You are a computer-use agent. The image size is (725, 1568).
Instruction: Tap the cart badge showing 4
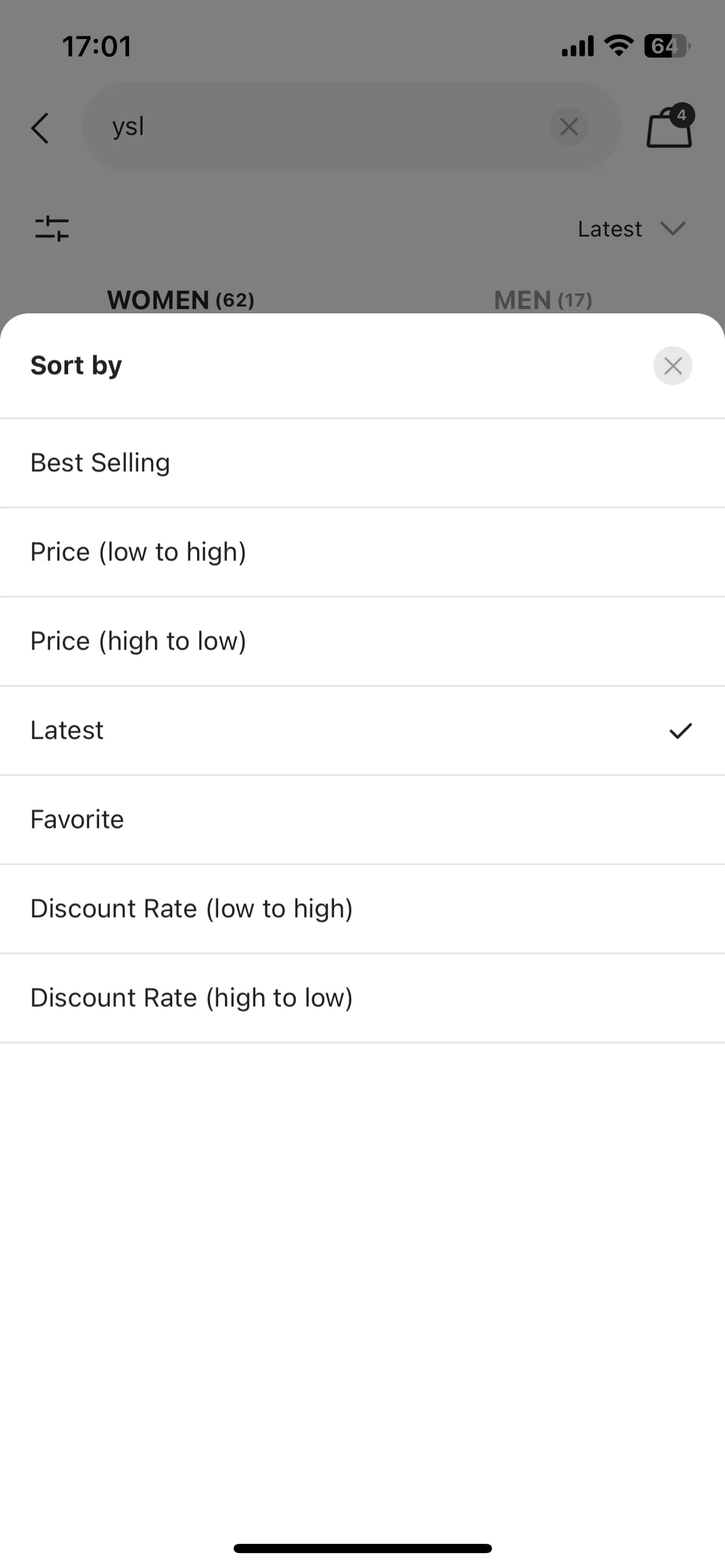pos(682,115)
